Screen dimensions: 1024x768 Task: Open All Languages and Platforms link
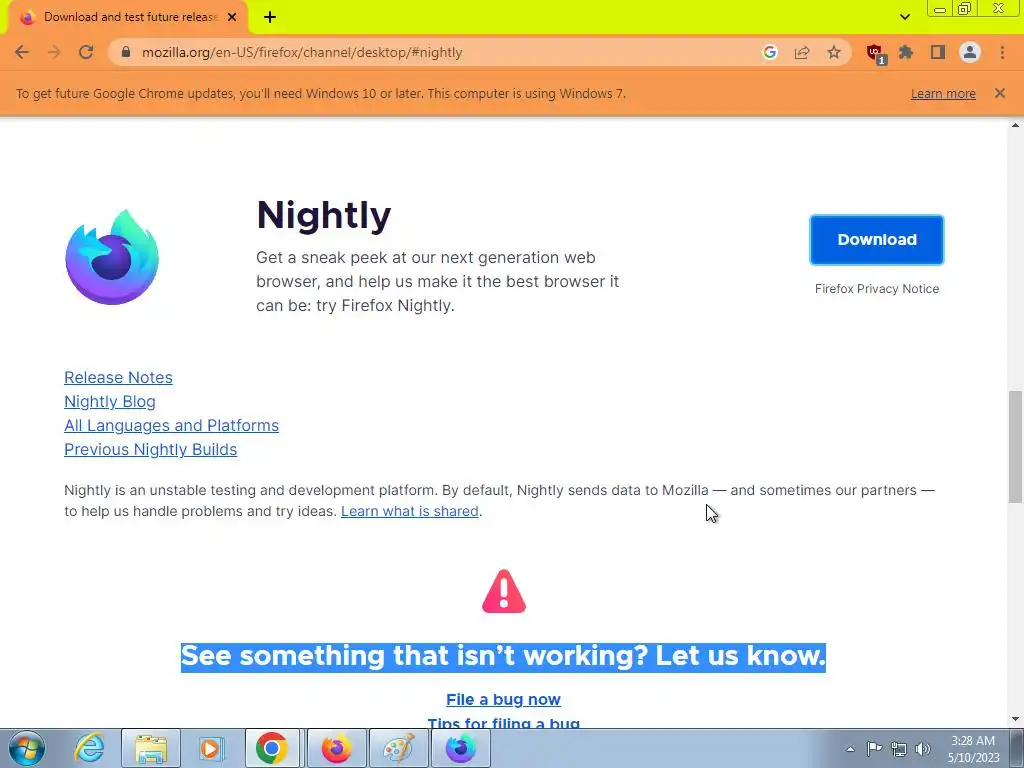point(171,426)
